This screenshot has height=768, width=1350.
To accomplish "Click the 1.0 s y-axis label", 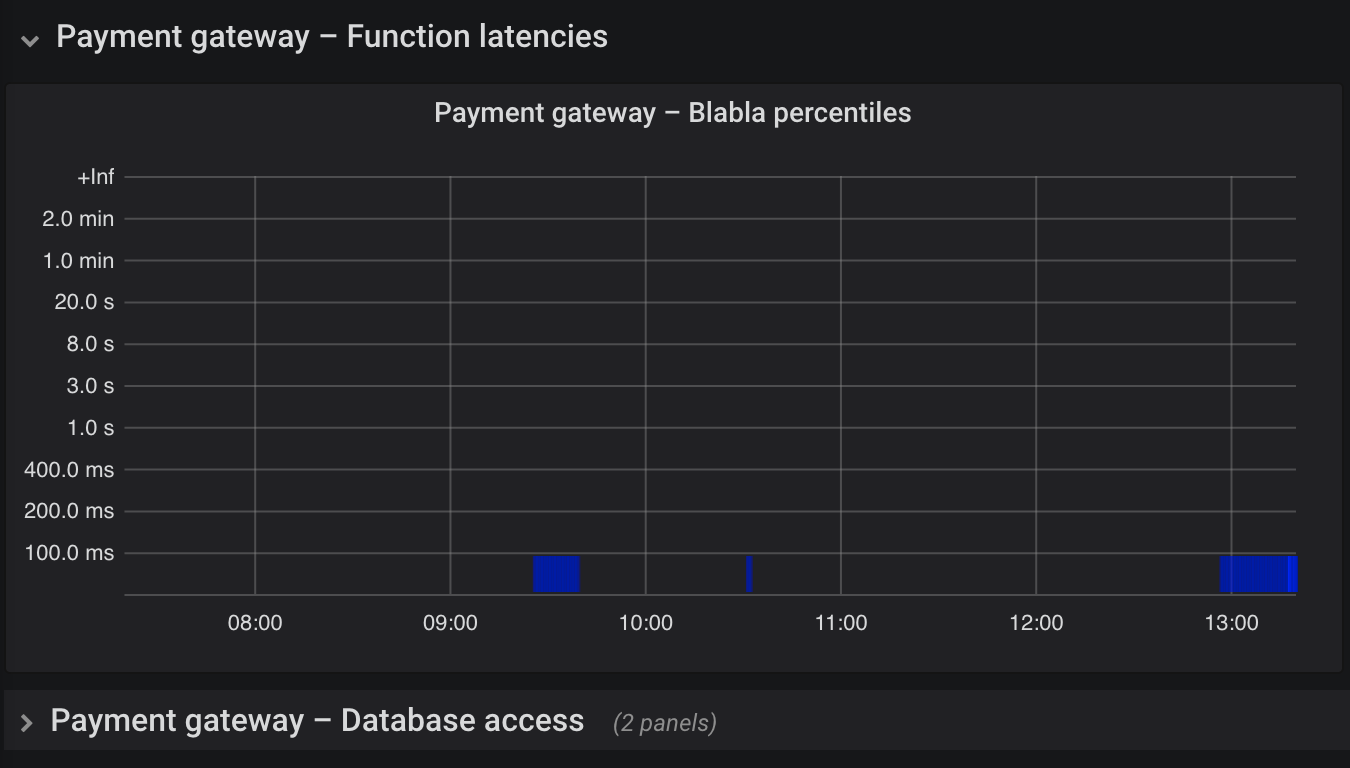I will 90,428.
